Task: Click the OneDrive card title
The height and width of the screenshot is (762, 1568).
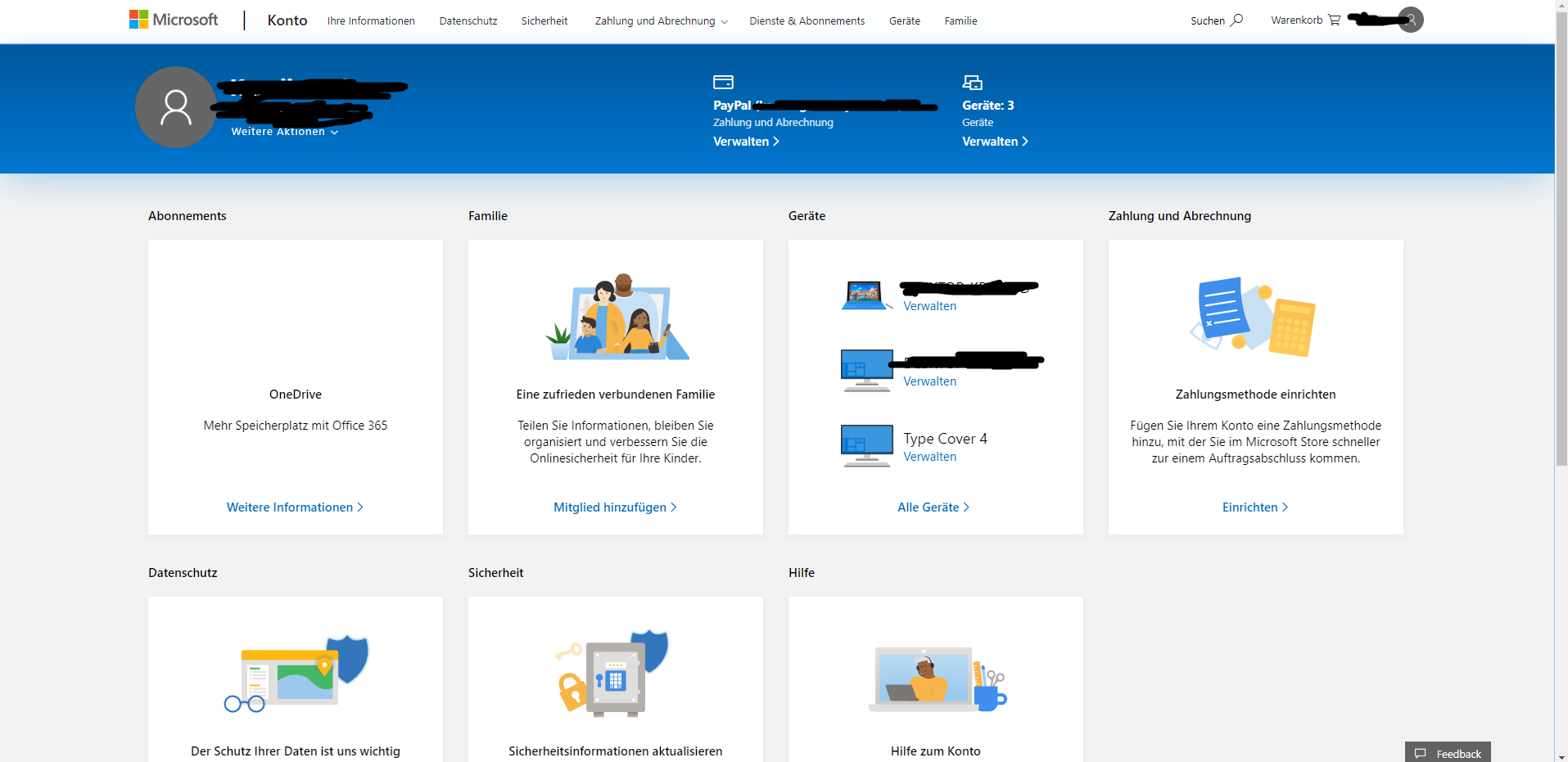Action: pos(296,395)
